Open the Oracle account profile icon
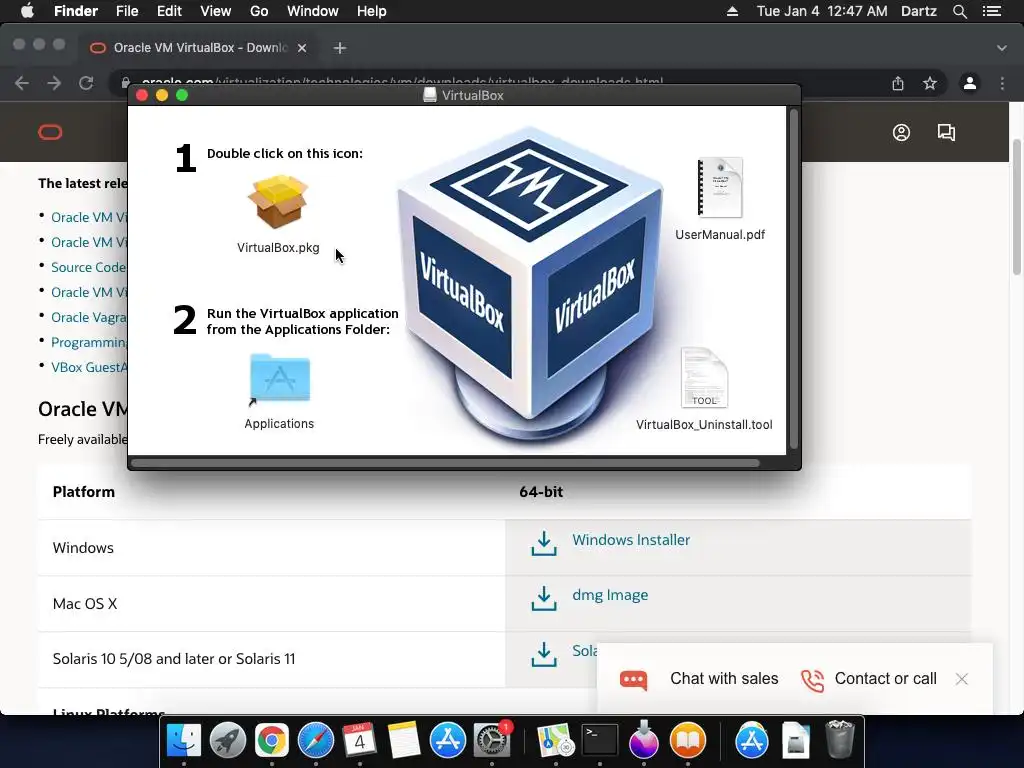 click(901, 133)
